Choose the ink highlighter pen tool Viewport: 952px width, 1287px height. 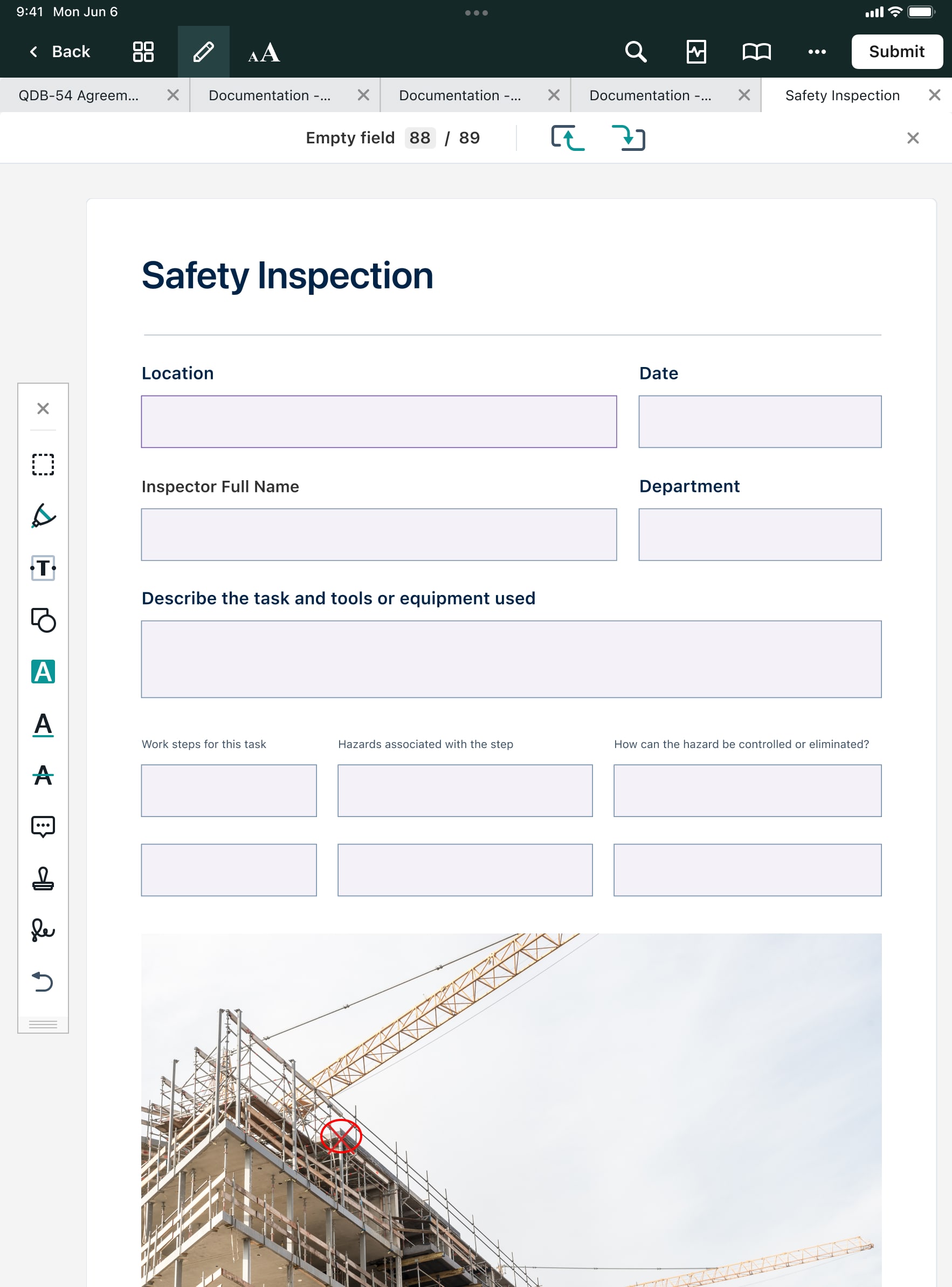(43, 516)
